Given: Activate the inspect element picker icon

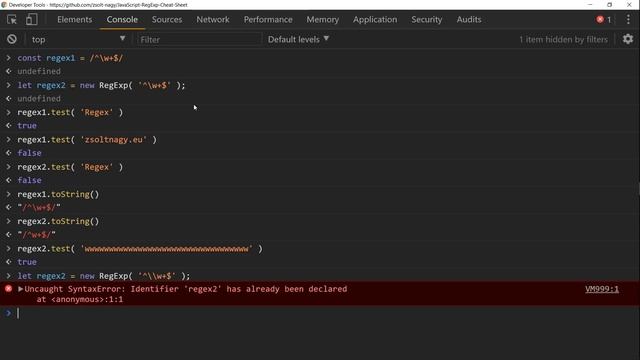Looking at the screenshot, I should (12, 19).
